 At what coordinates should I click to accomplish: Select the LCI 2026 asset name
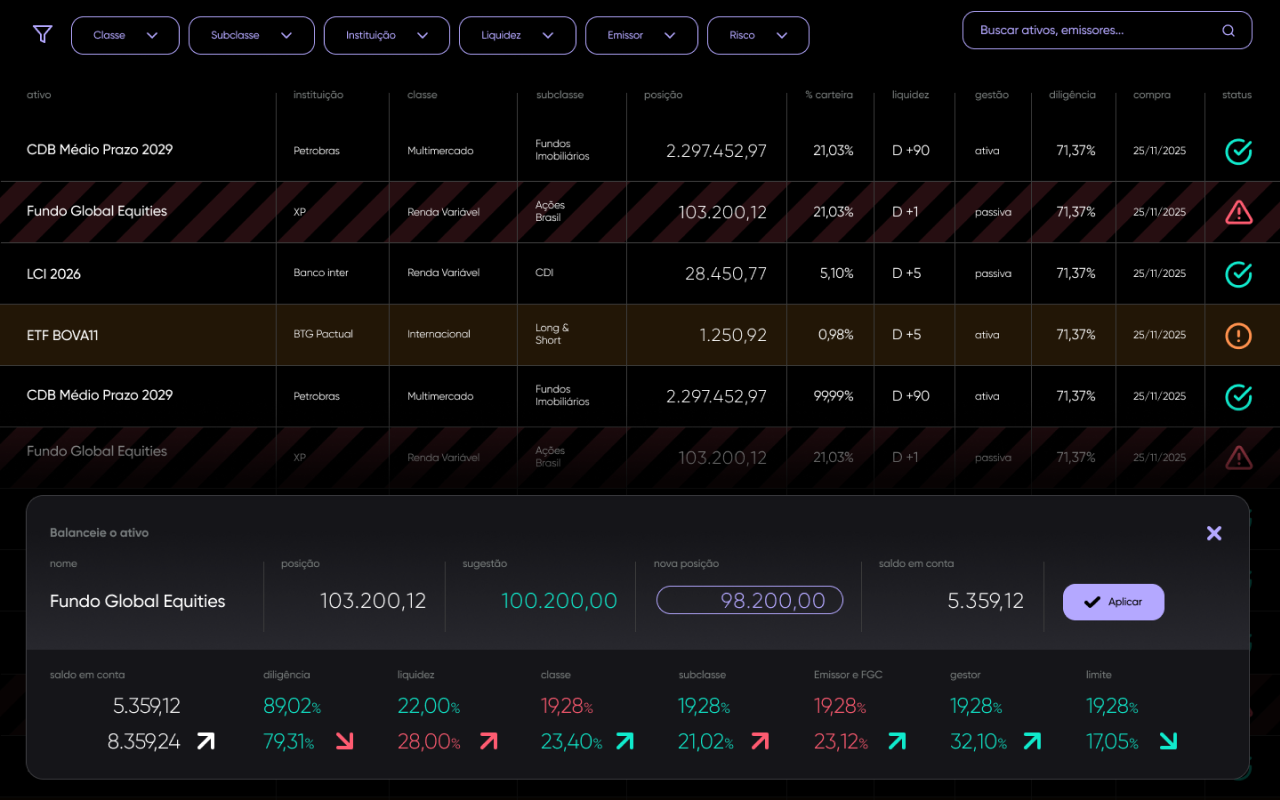pyautogui.click(x=54, y=274)
